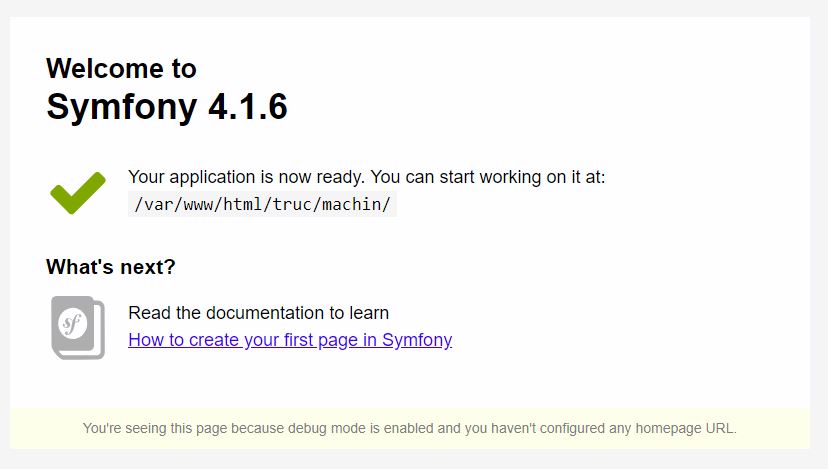Screen dimensions: 828x469
Task: Click the 'Welcome to' heading
Action: tap(121, 68)
